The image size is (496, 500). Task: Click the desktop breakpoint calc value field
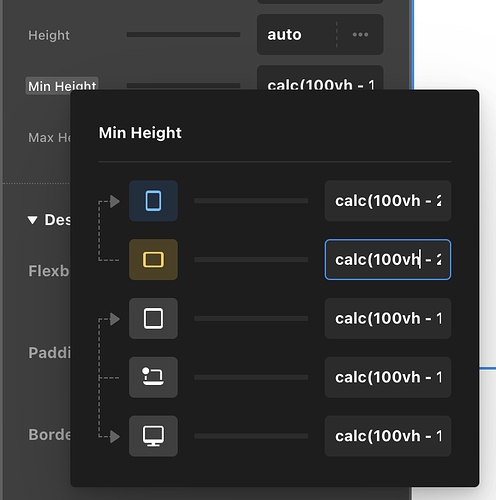pyautogui.click(x=388, y=436)
